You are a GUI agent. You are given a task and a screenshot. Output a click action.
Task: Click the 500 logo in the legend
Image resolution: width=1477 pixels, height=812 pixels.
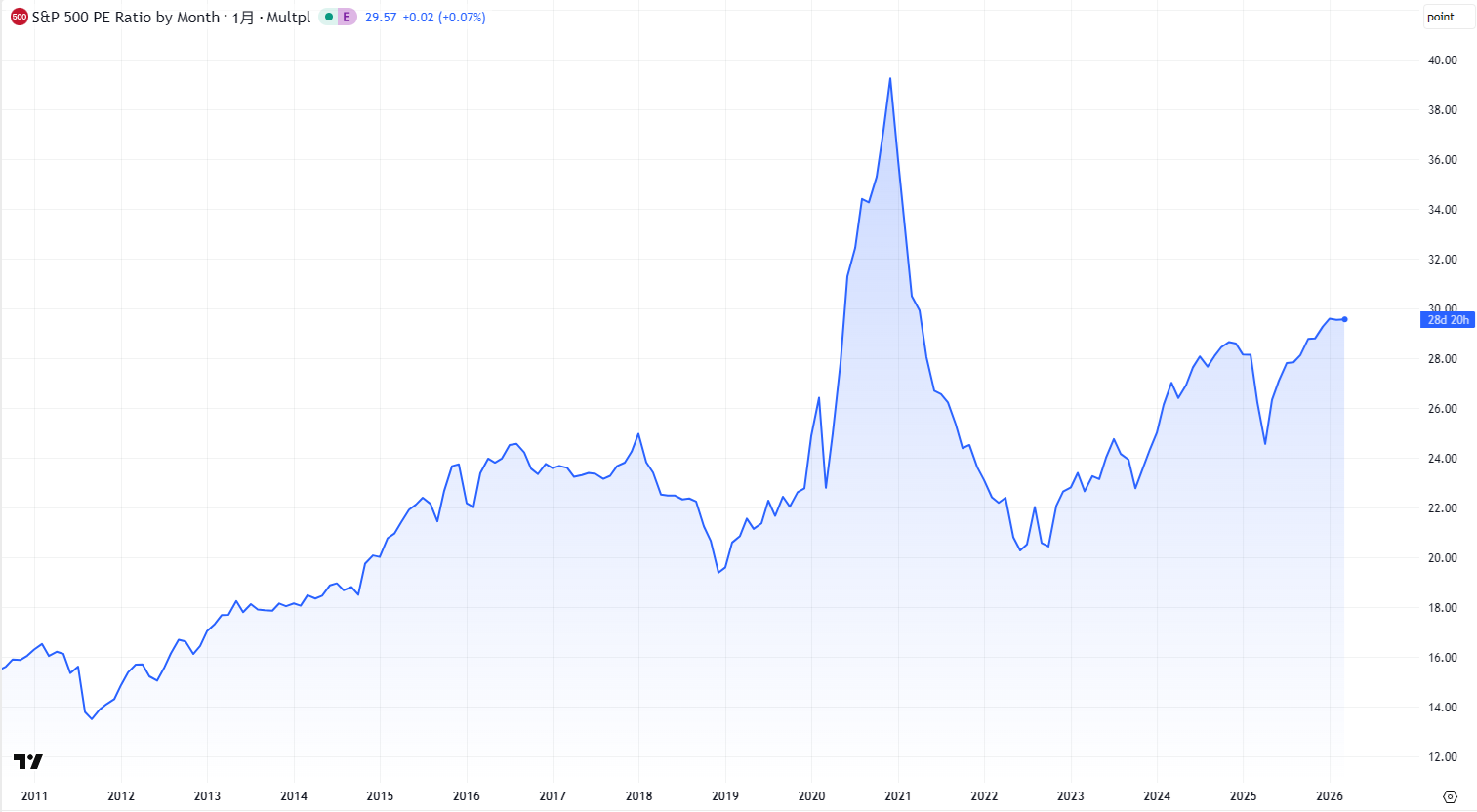[19, 17]
